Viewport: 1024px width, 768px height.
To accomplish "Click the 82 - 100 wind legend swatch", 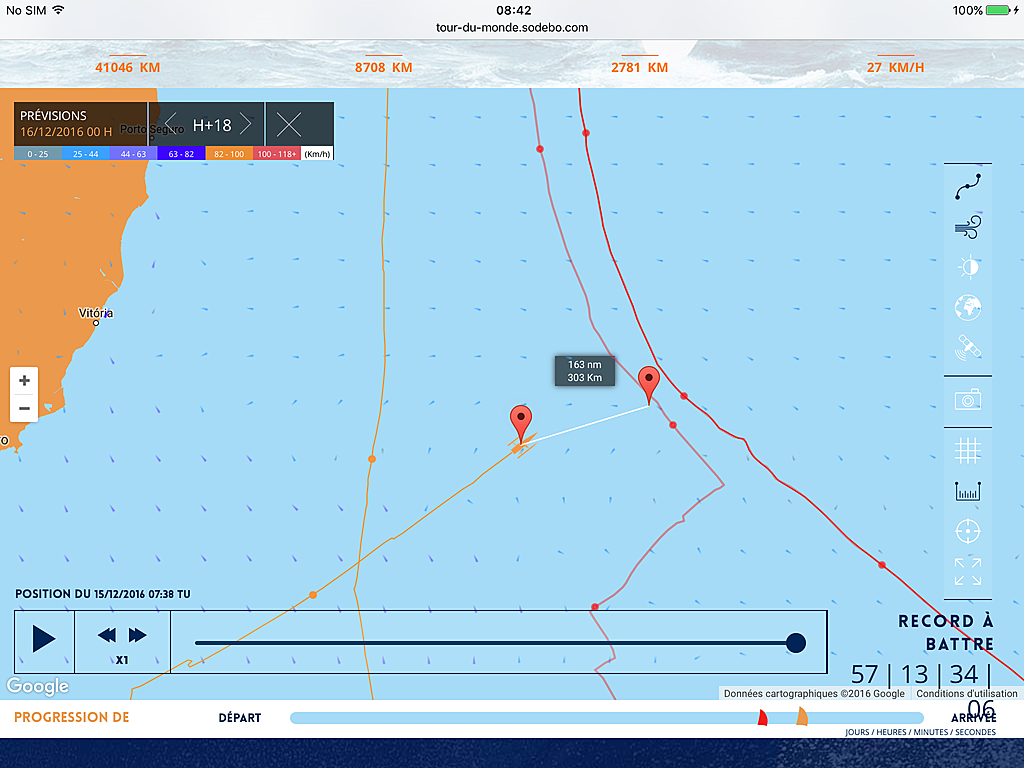I will pyautogui.click(x=229, y=154).
